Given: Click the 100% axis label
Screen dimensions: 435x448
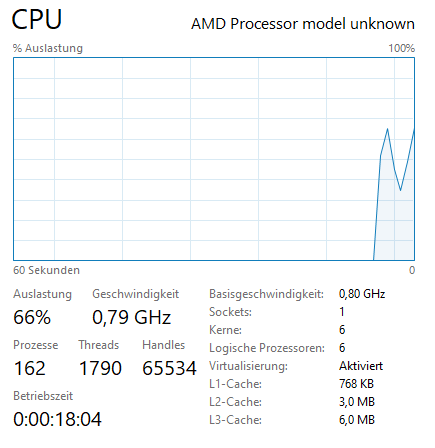Looking at the screenshot, I should pyautogui.click(x=402, y=48).
